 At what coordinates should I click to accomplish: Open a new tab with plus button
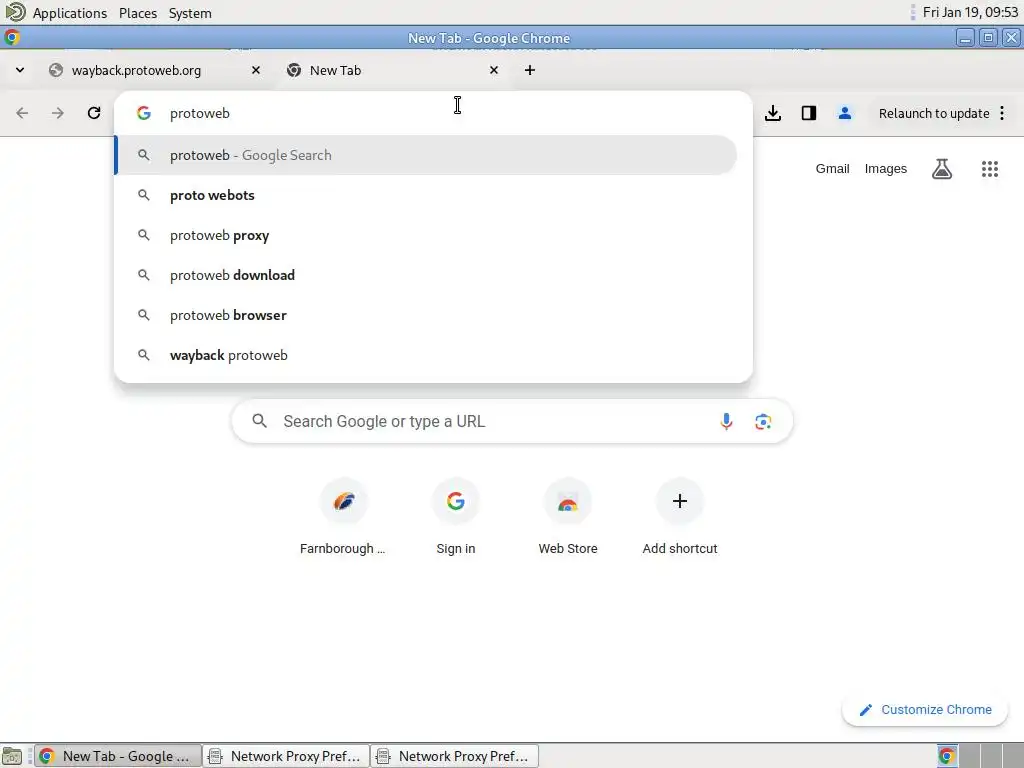tap(530, 70)
